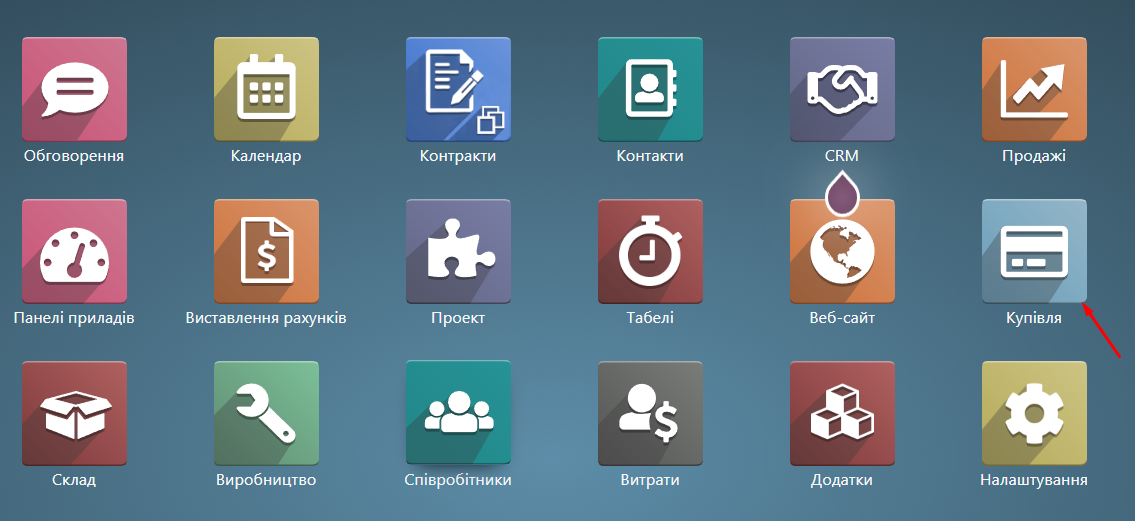The image size is (1135, 521).
Task: Open the Контакти address book icon
Action: 650,89
